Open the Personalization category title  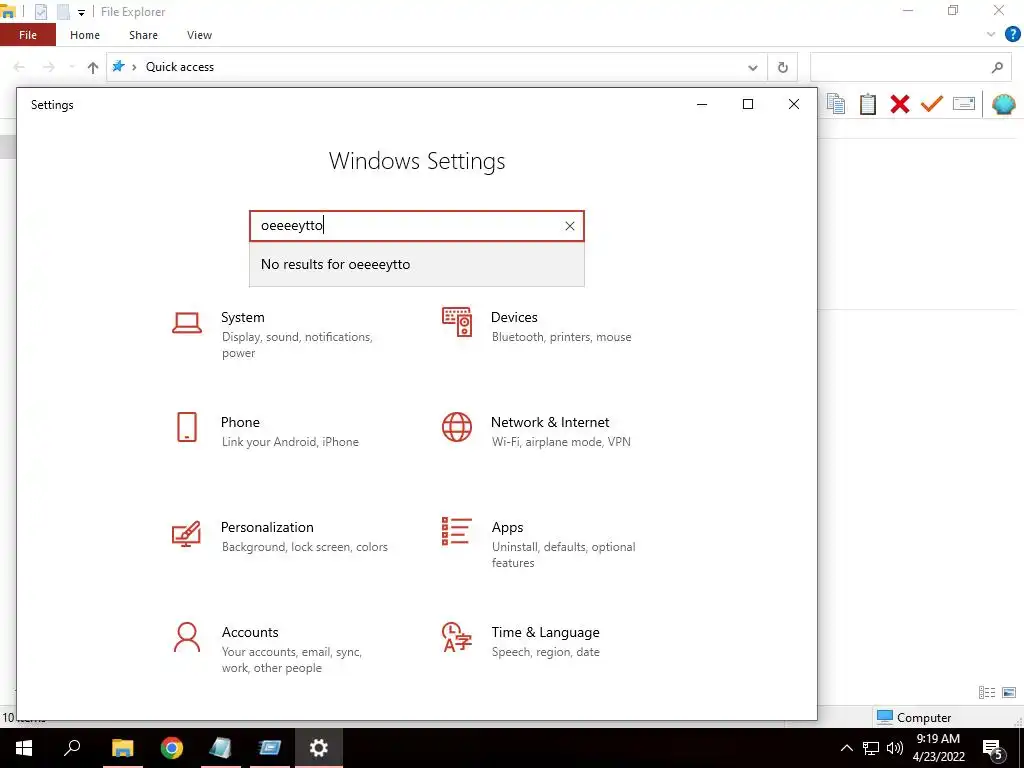tap(267, 527)
